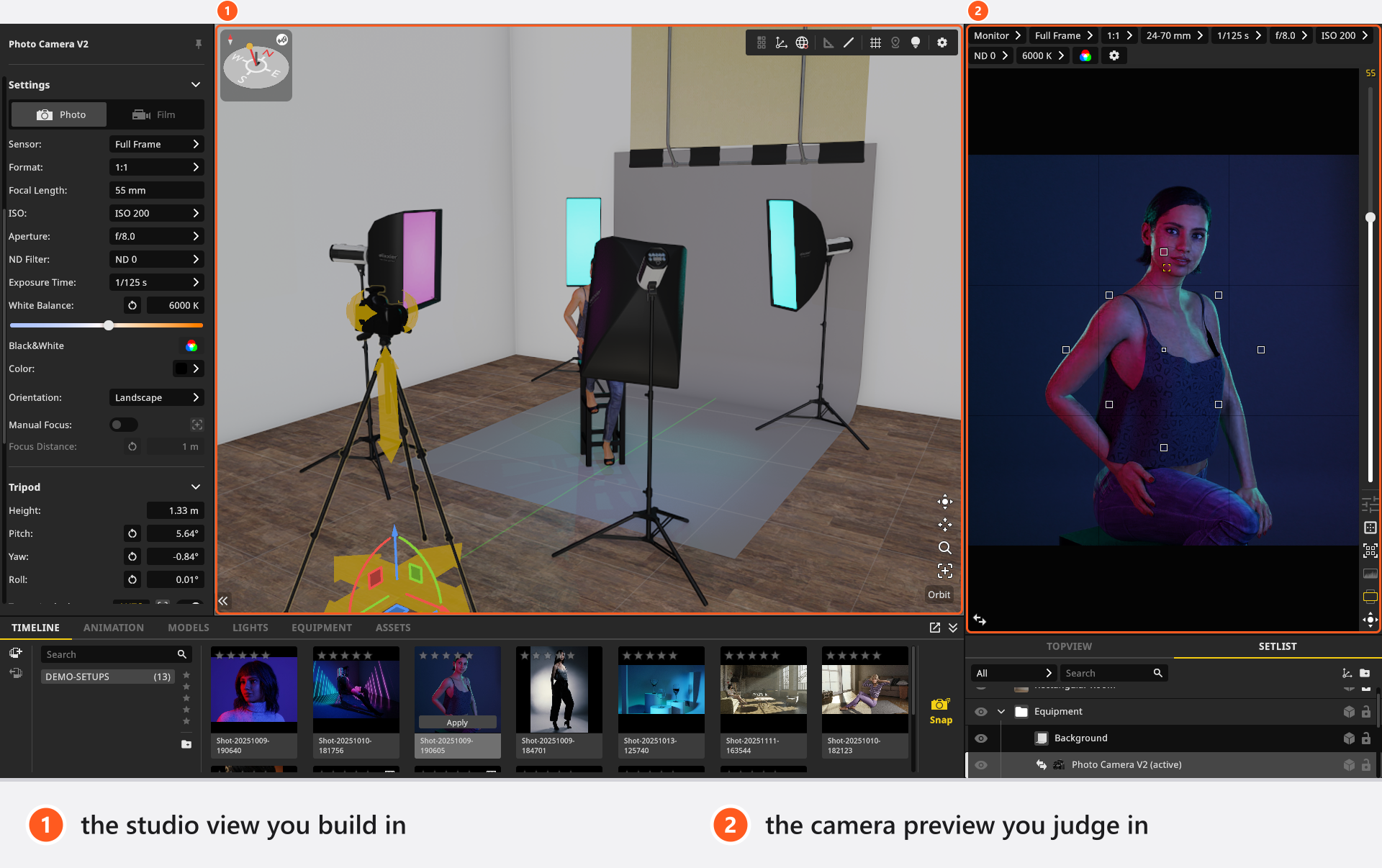Toggle histogram icon in camera preview sidebar
Image resolution: width=1382 pixels, height=868 pixels.
point(1370,574)
